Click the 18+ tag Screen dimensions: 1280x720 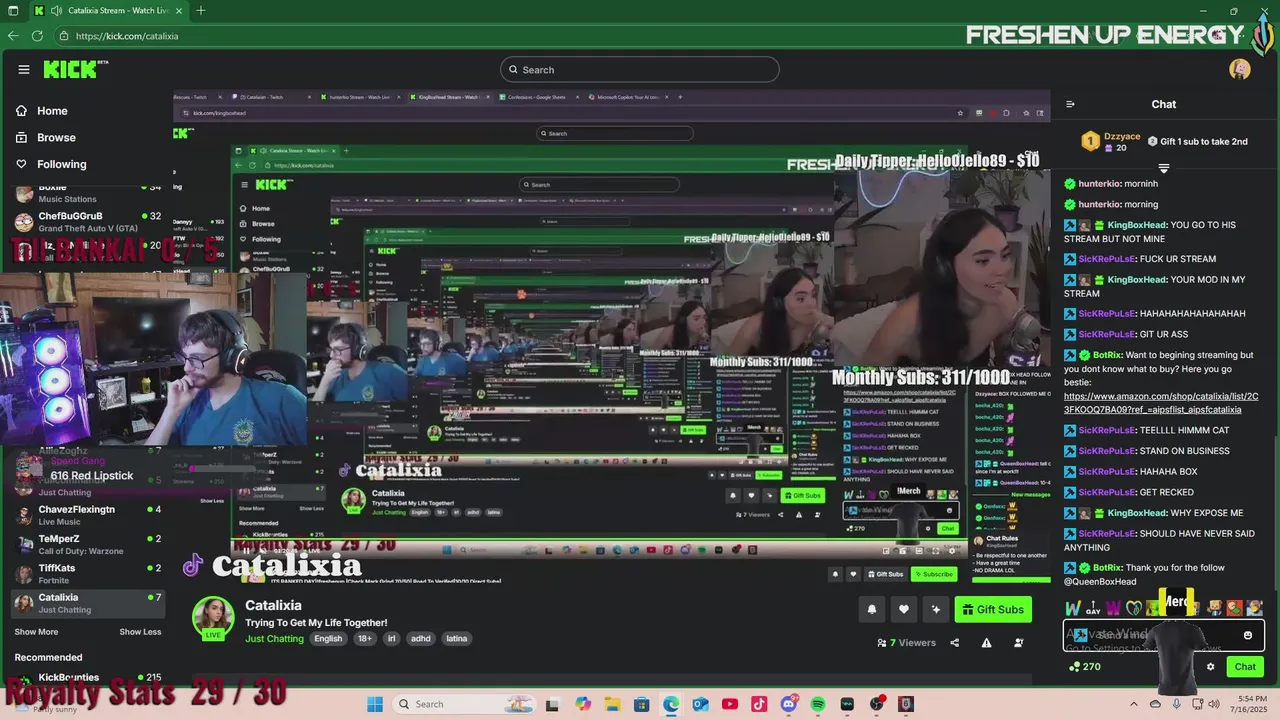click(365, 639)
